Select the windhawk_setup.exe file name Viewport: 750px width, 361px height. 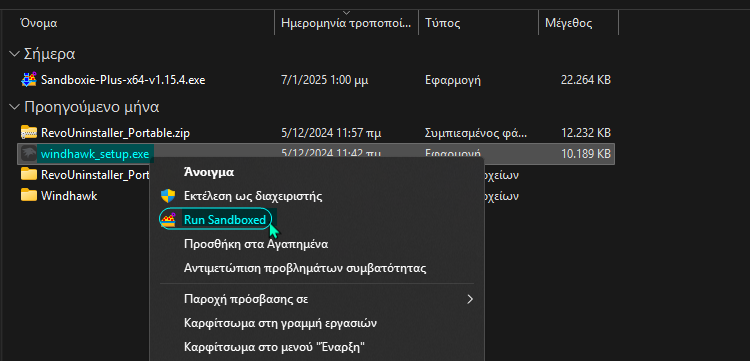coord(95,154)
